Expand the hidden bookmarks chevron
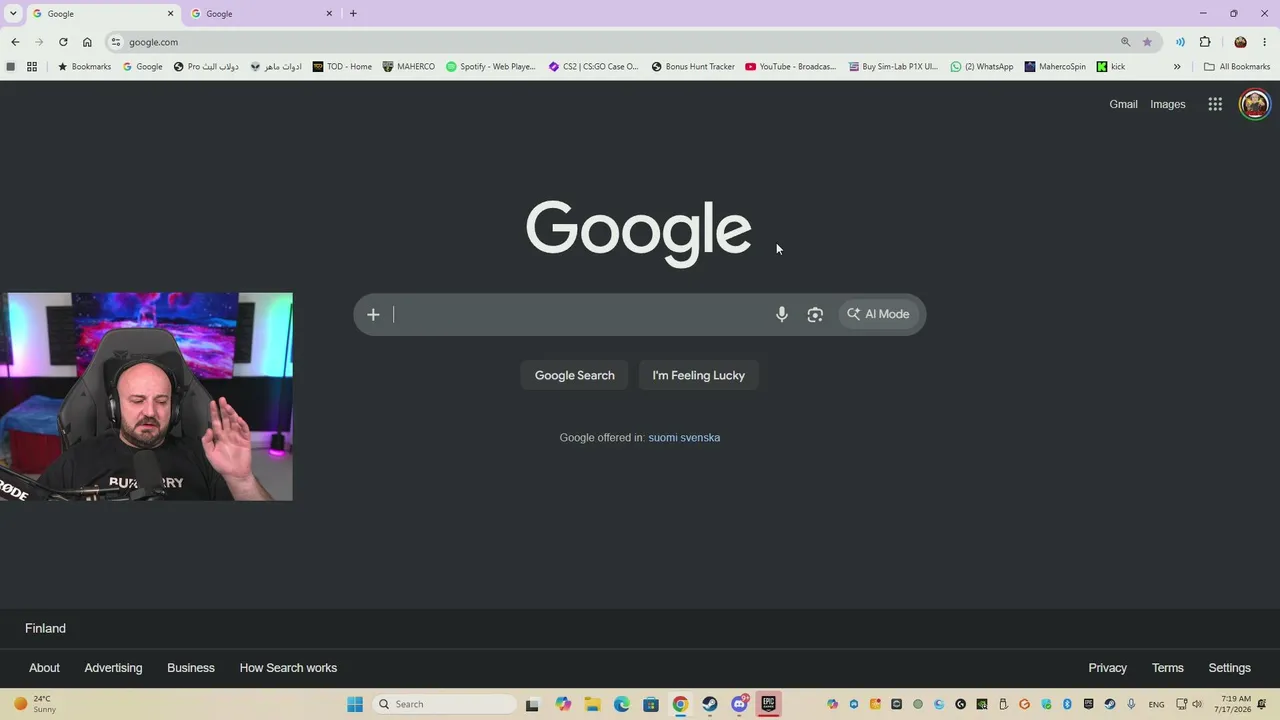Image resolution: width=1280 pixels, height=720 pixels. tap(1177, 67)
